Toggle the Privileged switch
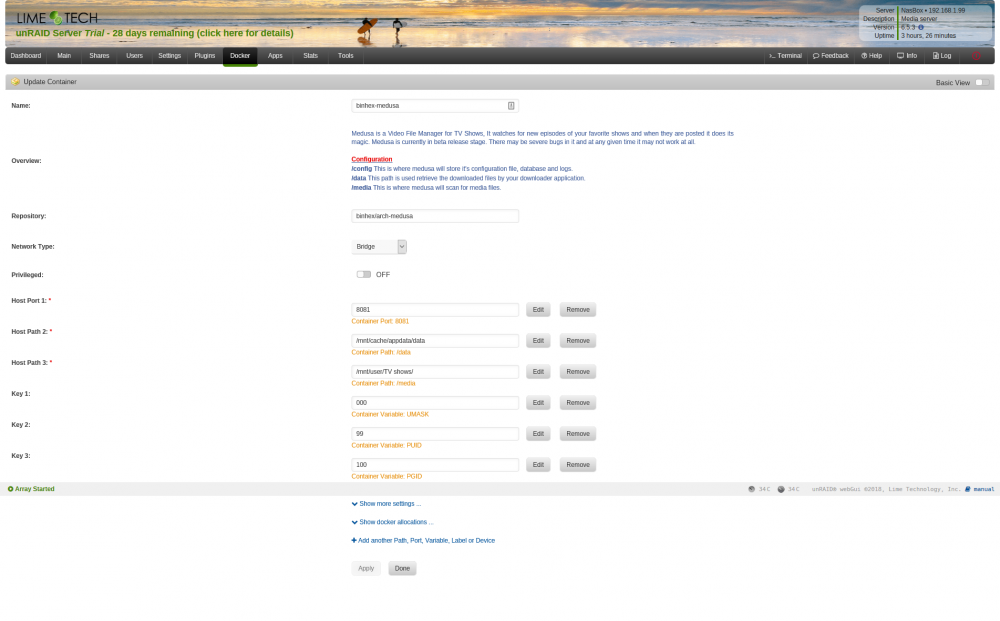 coord(364,275)
